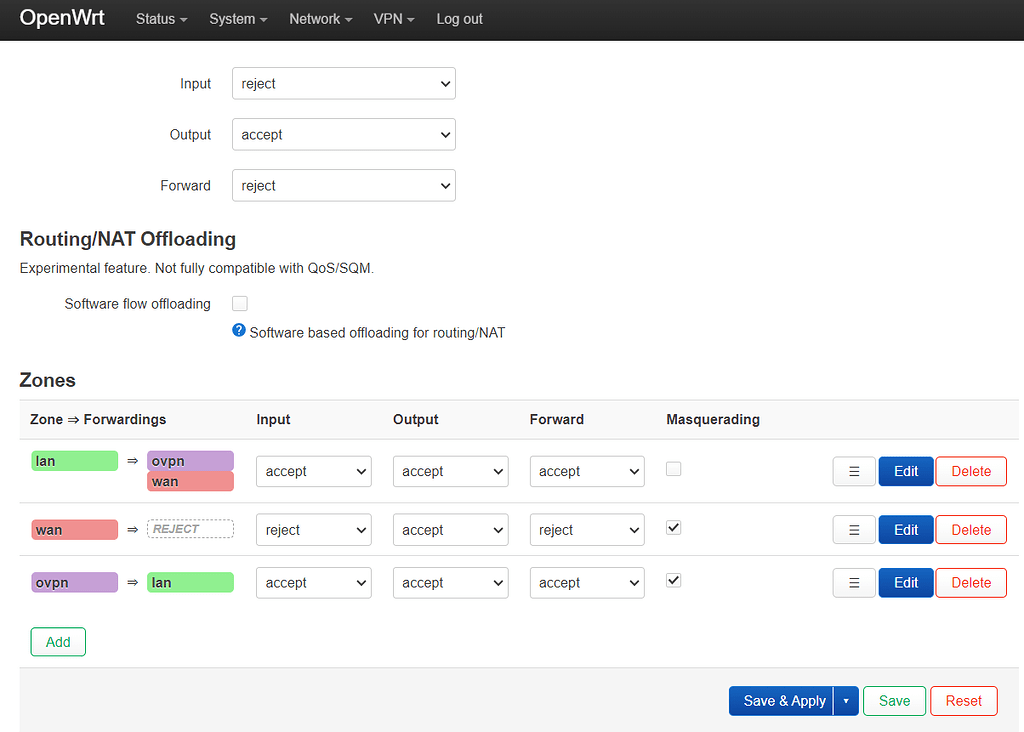Click Log out in the top bar
The image size is (1024, 732).
(459, 19)
